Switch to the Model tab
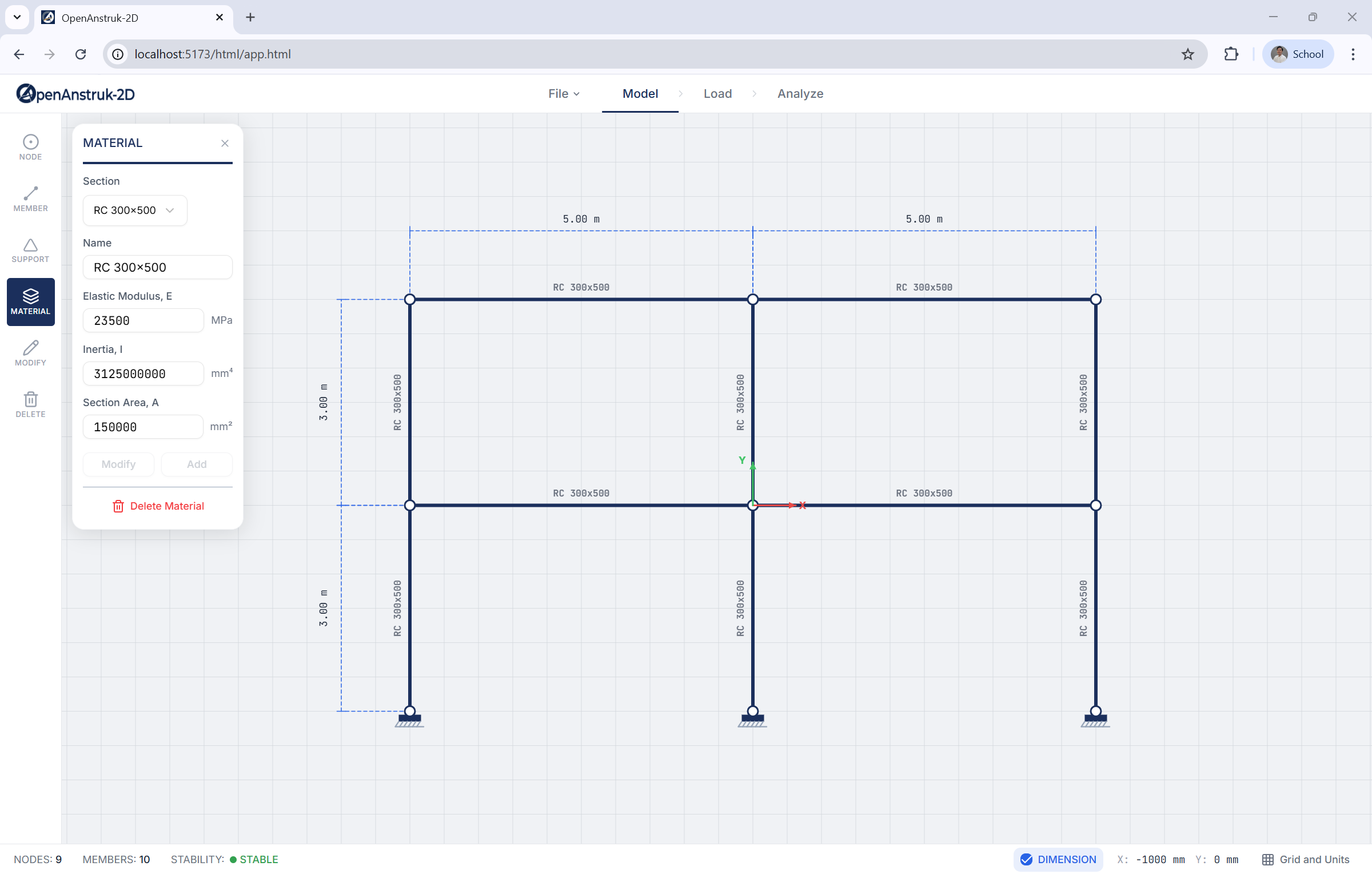The image size is (1372, 874). click(640, 94)
